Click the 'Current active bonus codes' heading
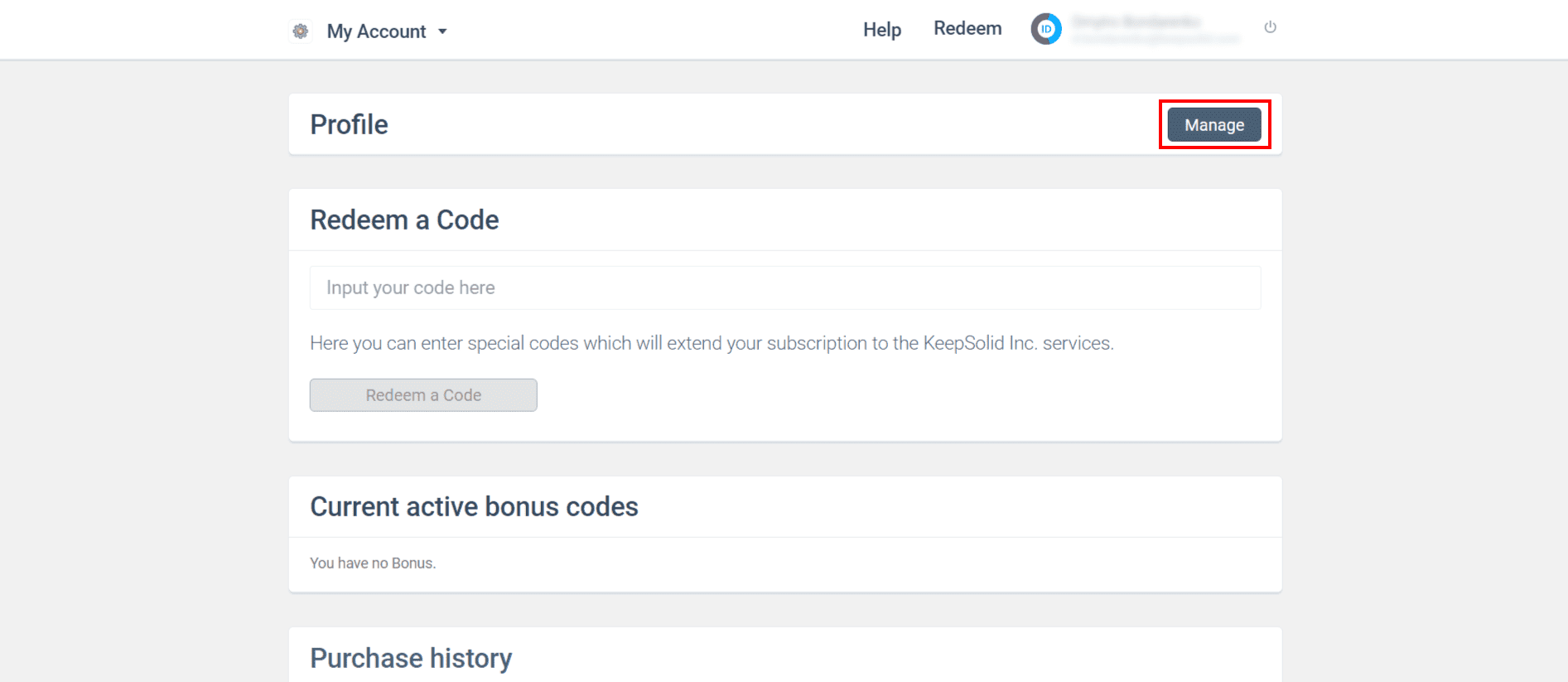Image resolution: width=1568 pixels, height=682 pixels. 474,506
